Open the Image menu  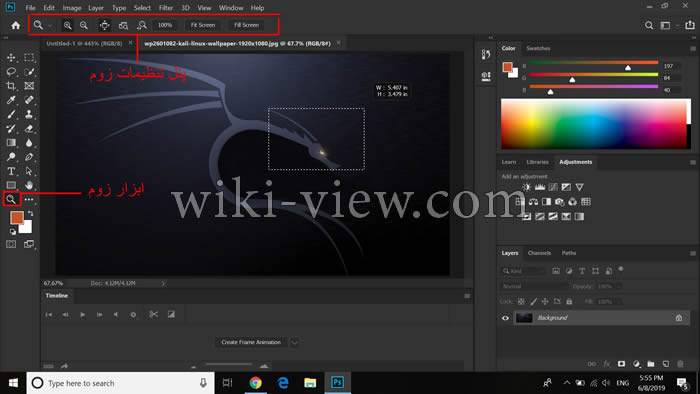[71, 8]
